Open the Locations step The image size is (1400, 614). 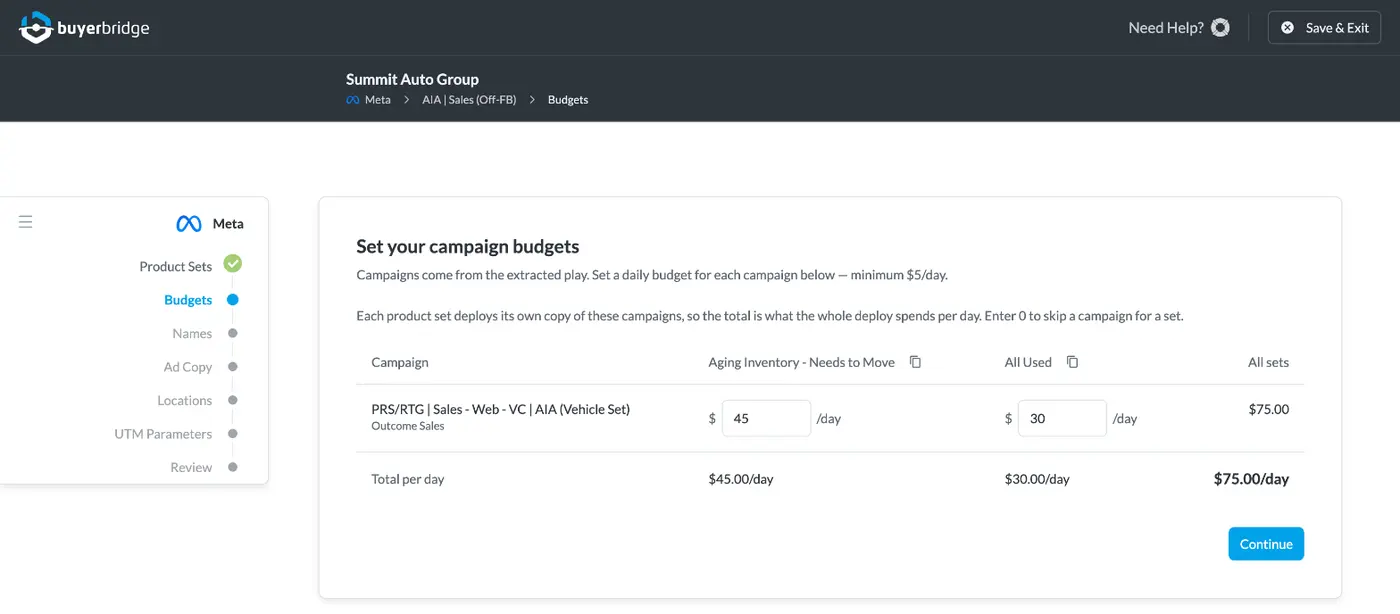pos(185,400)
